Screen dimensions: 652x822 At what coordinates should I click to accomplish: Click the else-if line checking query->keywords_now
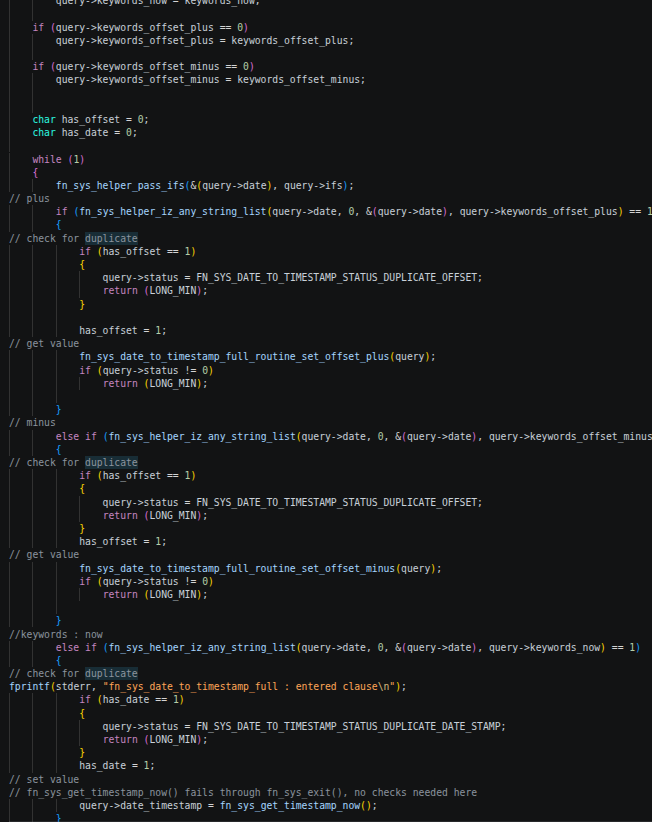pyautogui.click(x=347, y=648)
